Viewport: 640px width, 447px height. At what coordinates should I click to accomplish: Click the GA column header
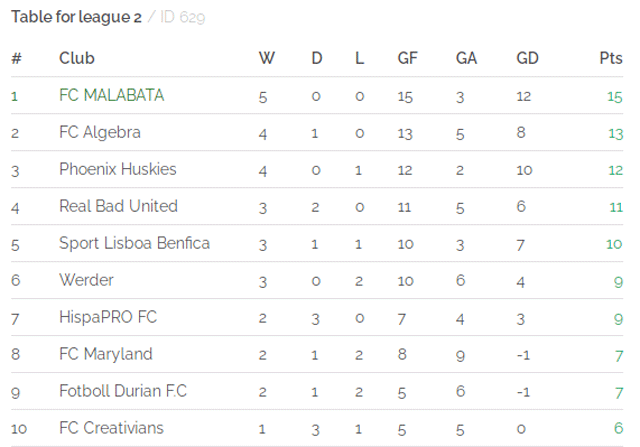click(466, 58)
